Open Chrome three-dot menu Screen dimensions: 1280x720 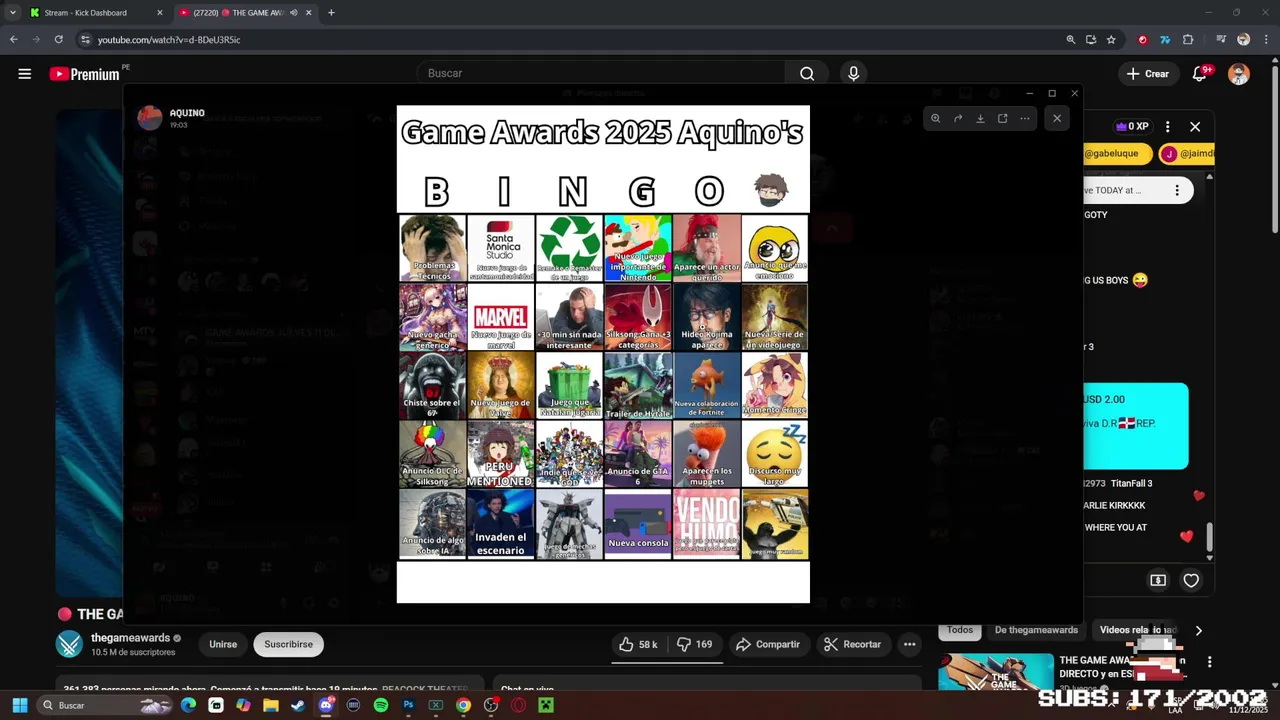point(1265,40)
